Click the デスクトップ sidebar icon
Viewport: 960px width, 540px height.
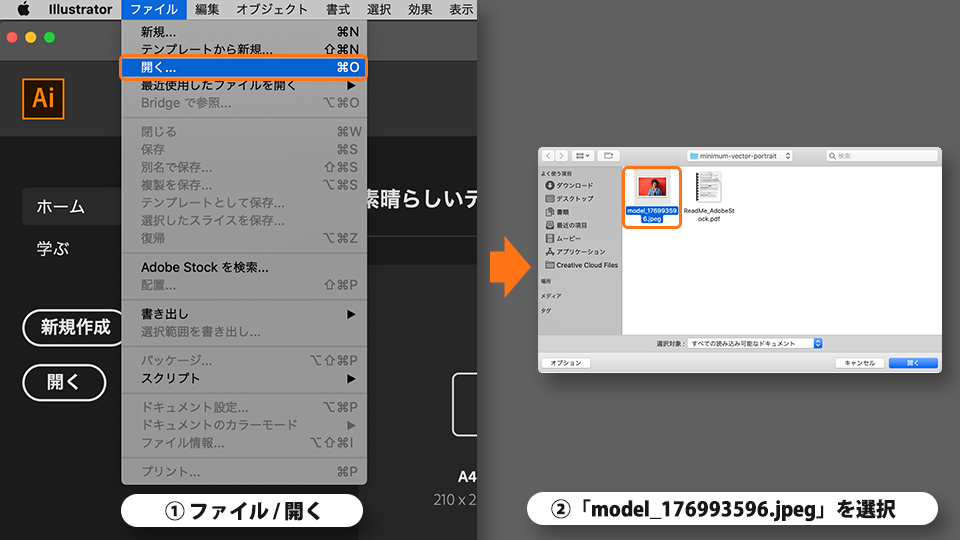tap(550, 198)
